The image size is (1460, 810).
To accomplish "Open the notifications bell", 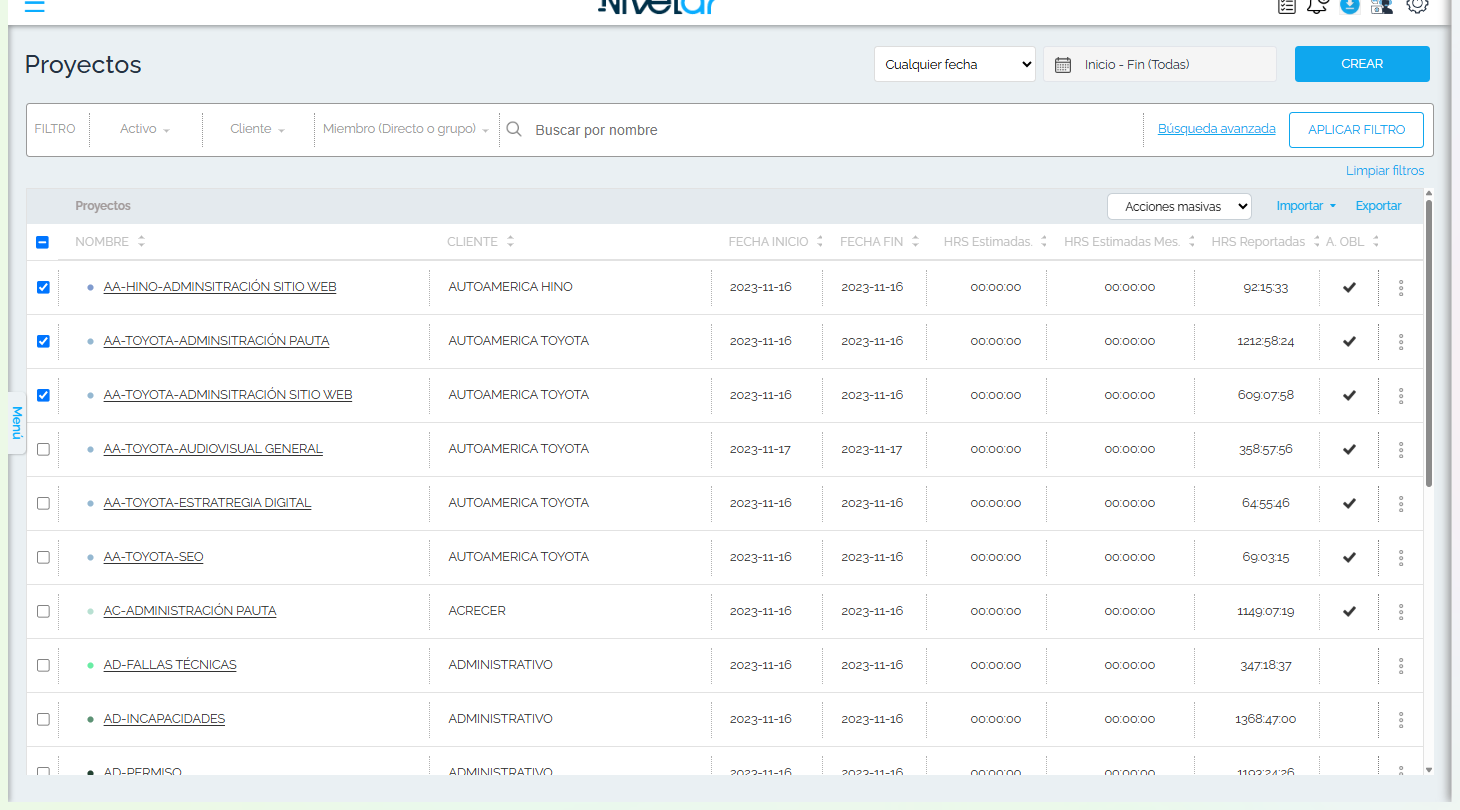I will click(1317, 6).
